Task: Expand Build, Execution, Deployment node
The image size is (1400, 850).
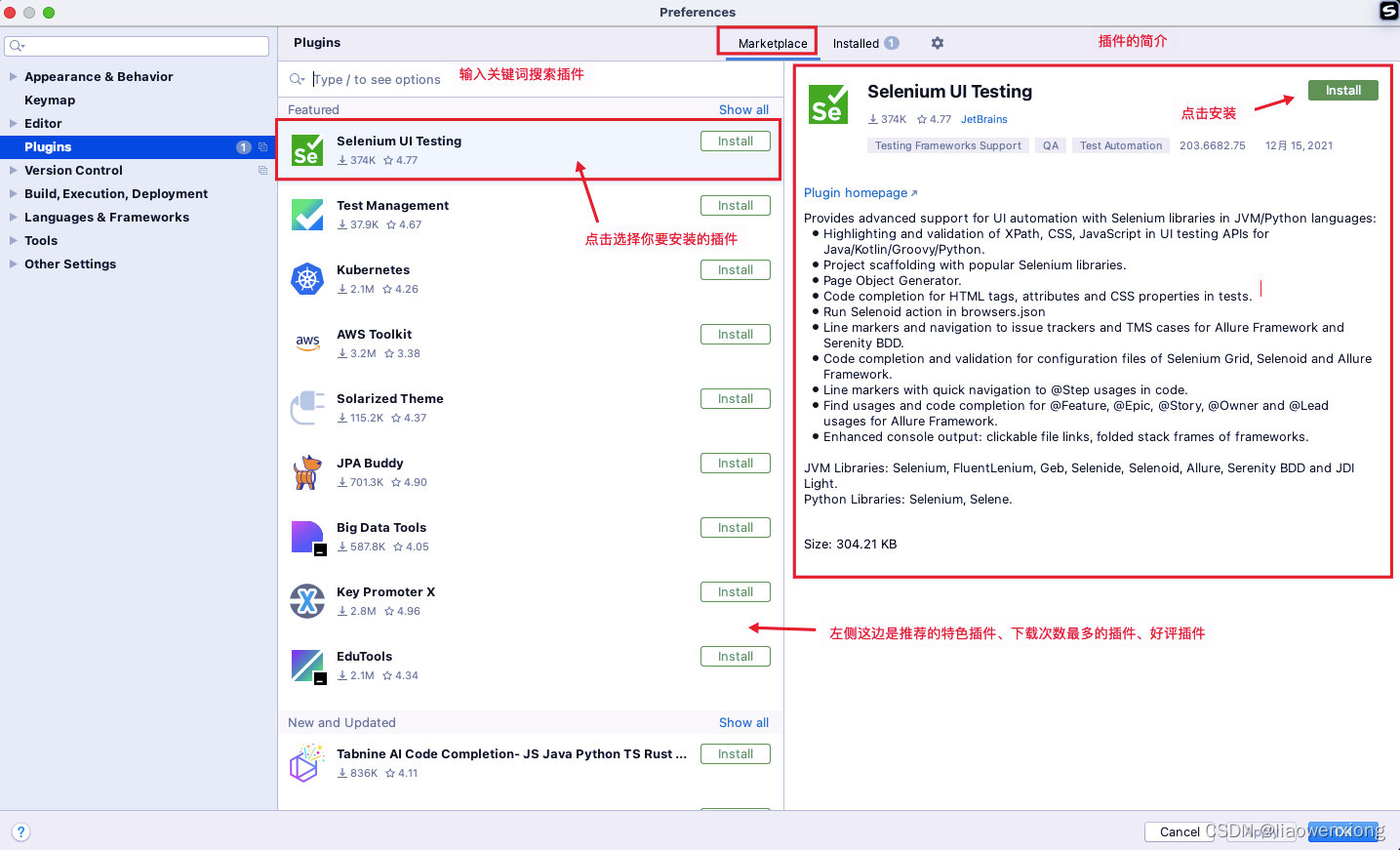Action: coord(13,193)
